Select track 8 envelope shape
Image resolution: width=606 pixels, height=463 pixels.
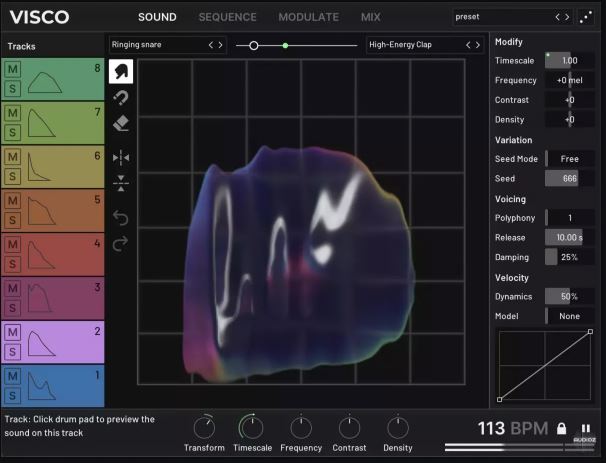[x=45, y=82]
